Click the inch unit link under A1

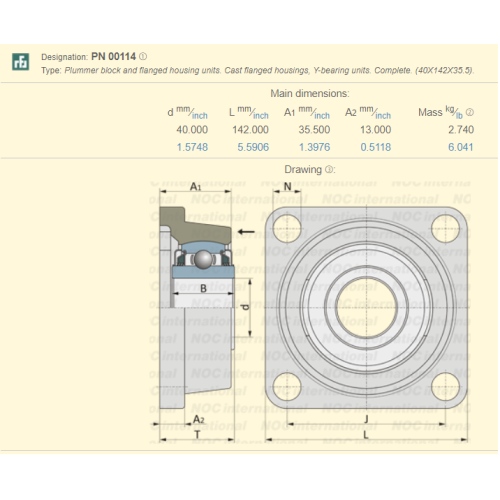click(322, 116)
